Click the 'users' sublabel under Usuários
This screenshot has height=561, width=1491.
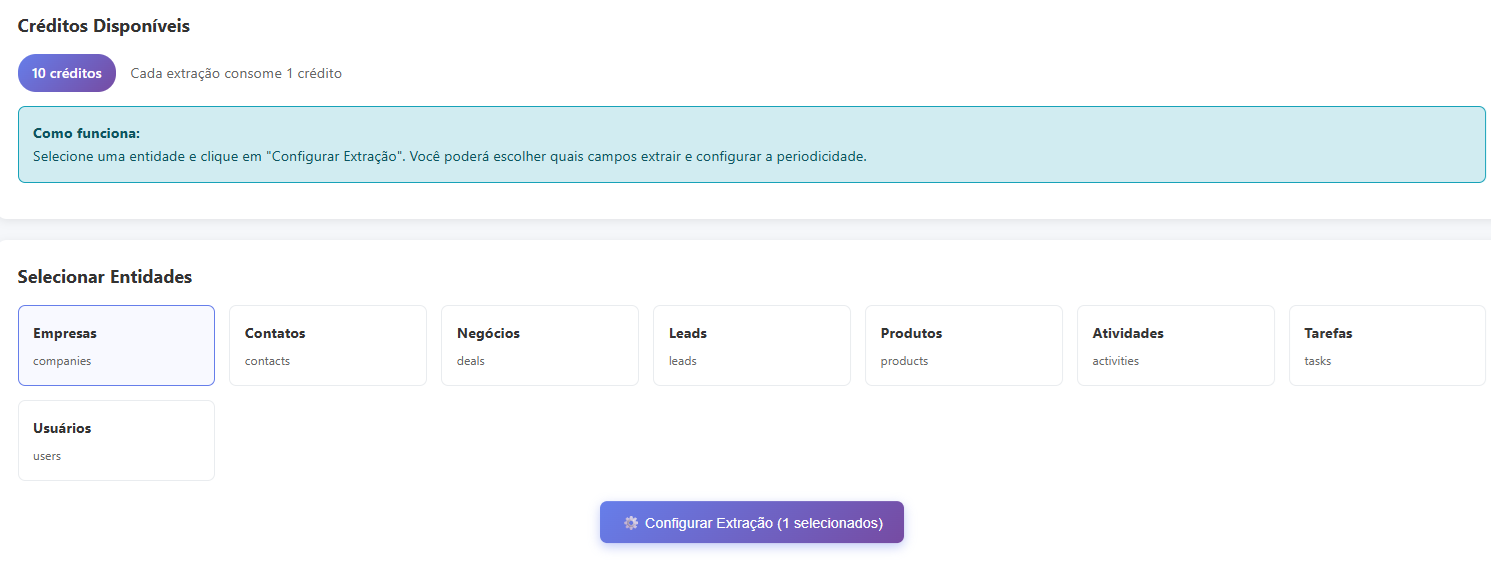point(47,456)
